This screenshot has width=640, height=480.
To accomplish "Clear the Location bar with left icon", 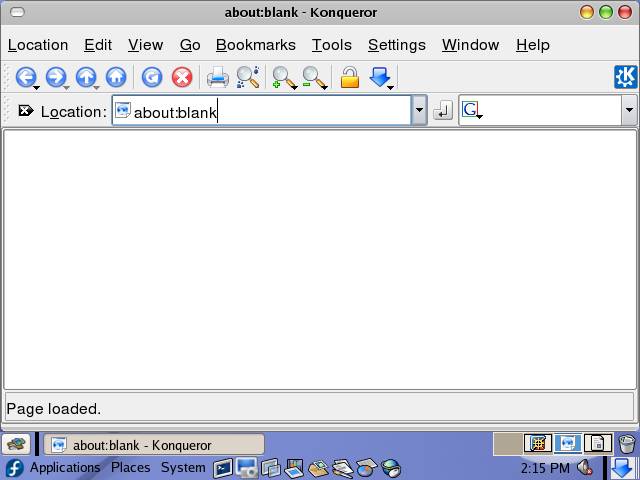I will (25, 111).
